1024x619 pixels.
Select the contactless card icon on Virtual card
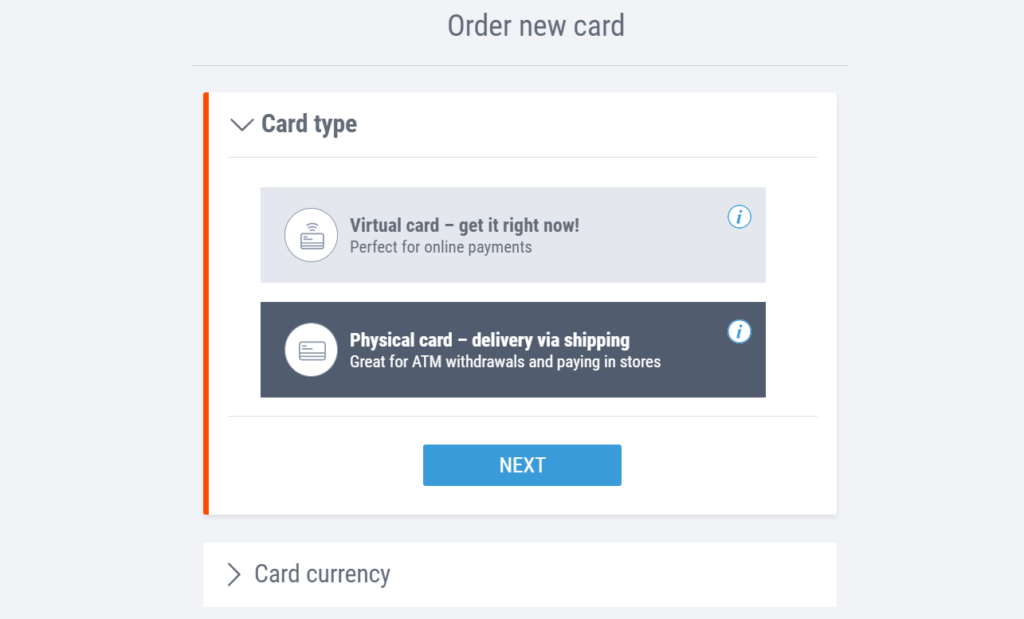[x=310, y=234]
